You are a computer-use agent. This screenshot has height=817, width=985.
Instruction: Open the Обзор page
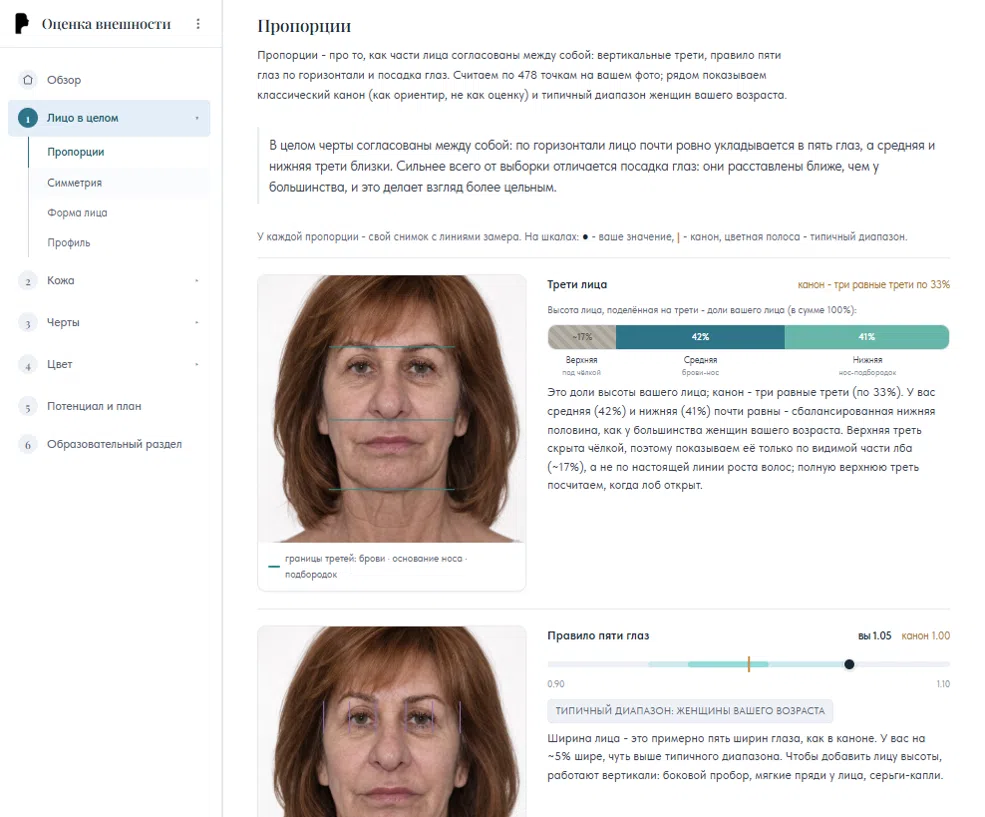click(63, 80)
